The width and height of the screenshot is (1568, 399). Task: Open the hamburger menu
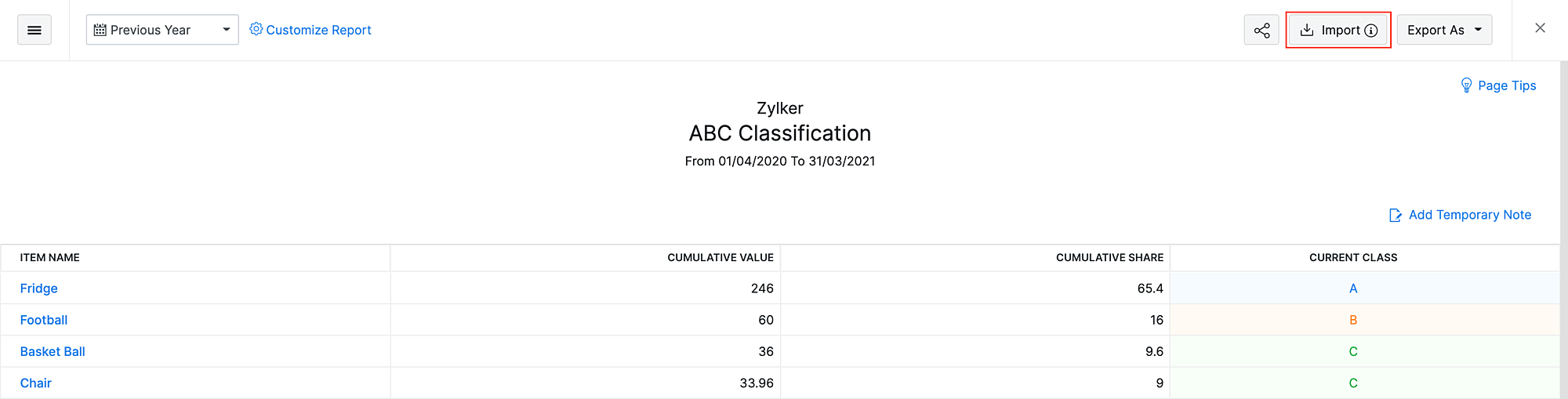(34, 30)
